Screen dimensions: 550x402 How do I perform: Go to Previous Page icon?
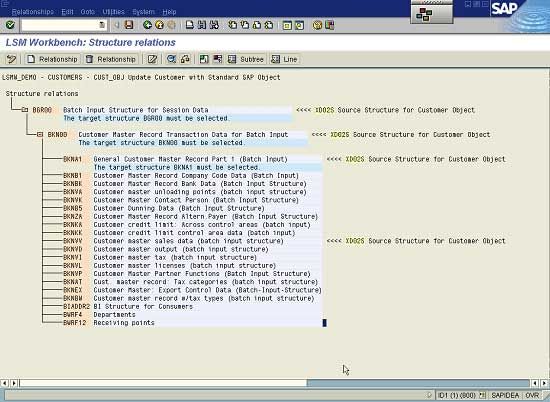point(244,25)
